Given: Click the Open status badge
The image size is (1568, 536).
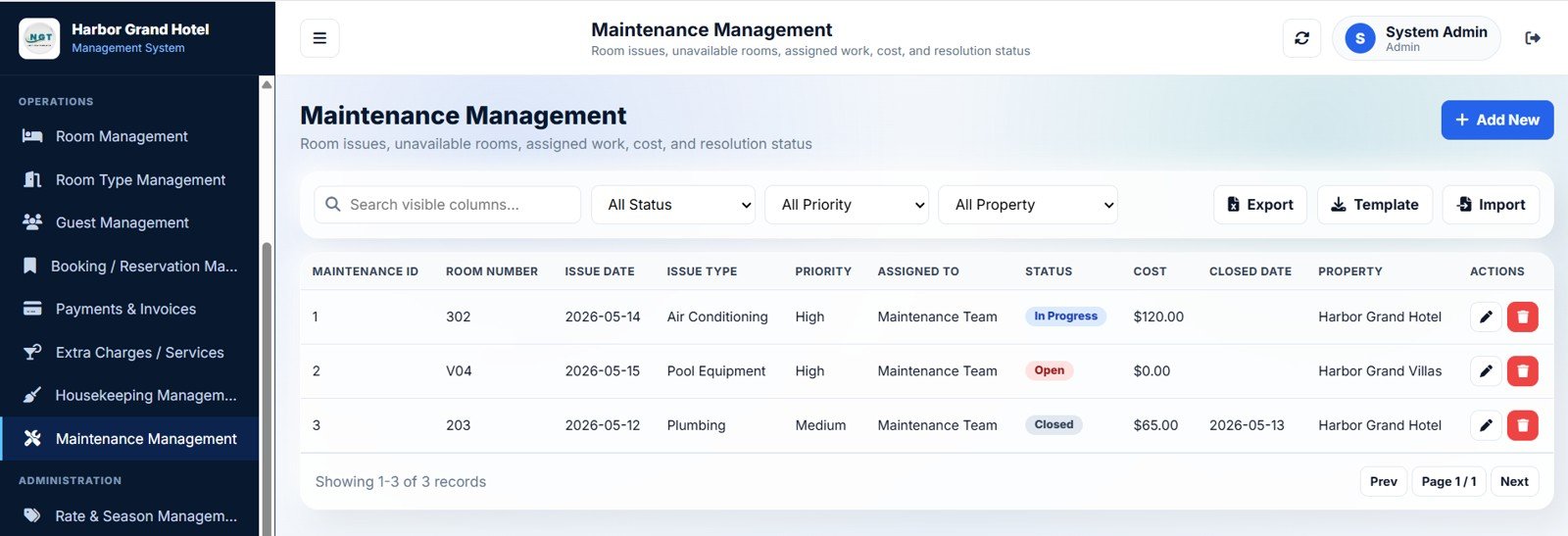Looking at the screenshot, I should click(1049, 370).
